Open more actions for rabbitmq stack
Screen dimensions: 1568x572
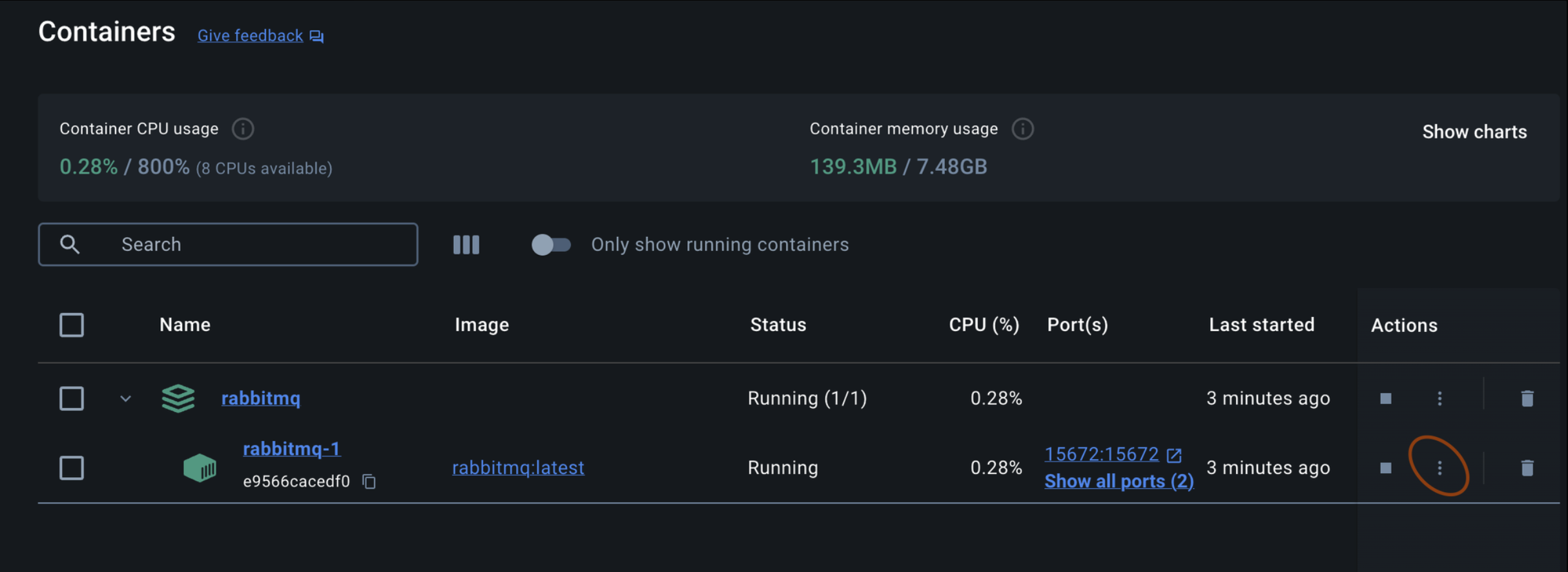click(x=1439, y=398)
